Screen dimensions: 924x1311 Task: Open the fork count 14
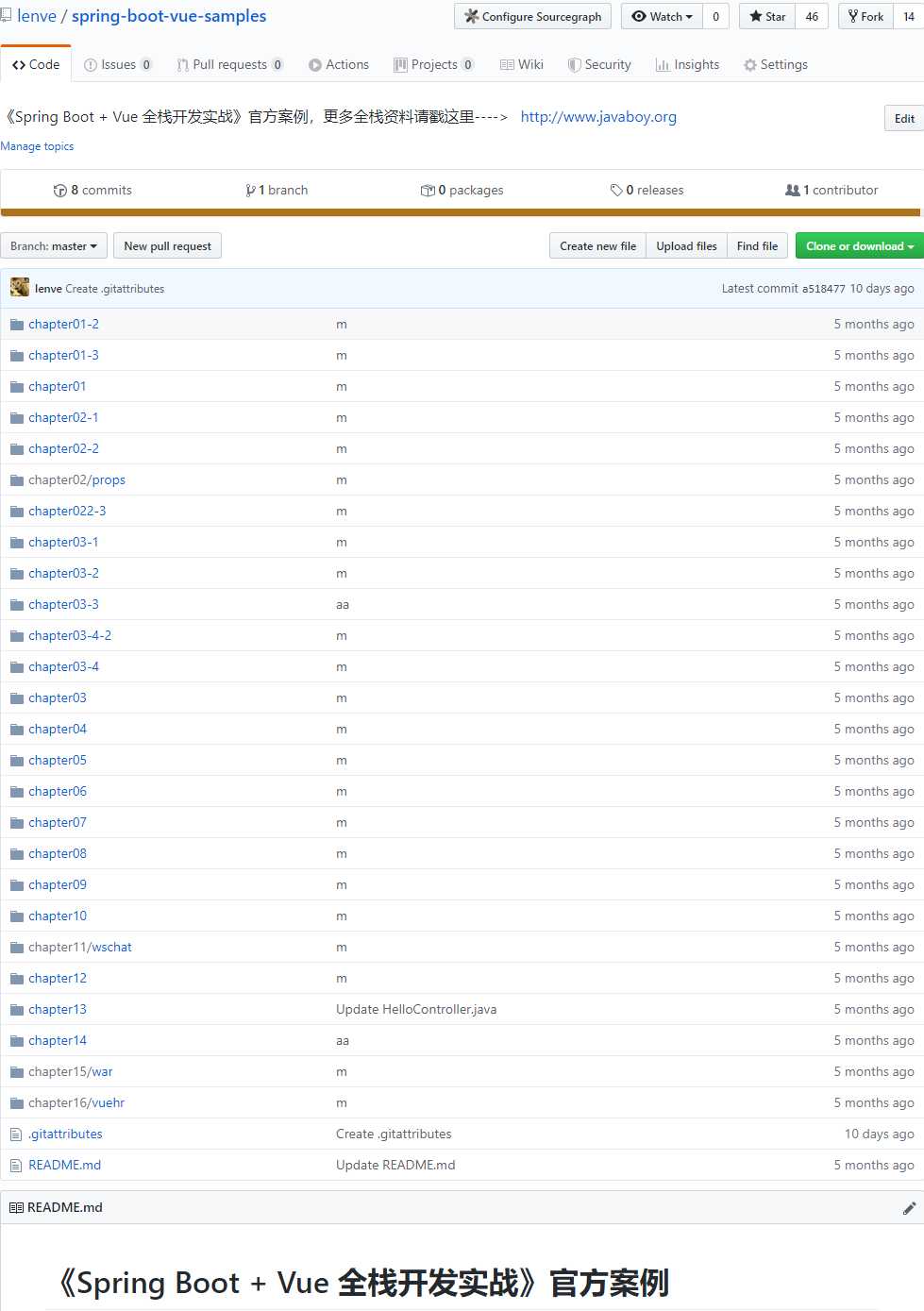click(909, 16)
